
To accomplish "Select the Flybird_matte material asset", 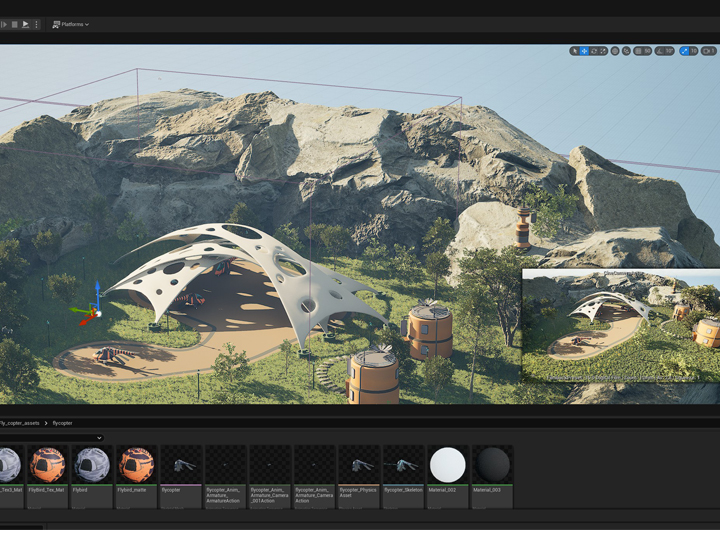I will (x=136, y=466).
